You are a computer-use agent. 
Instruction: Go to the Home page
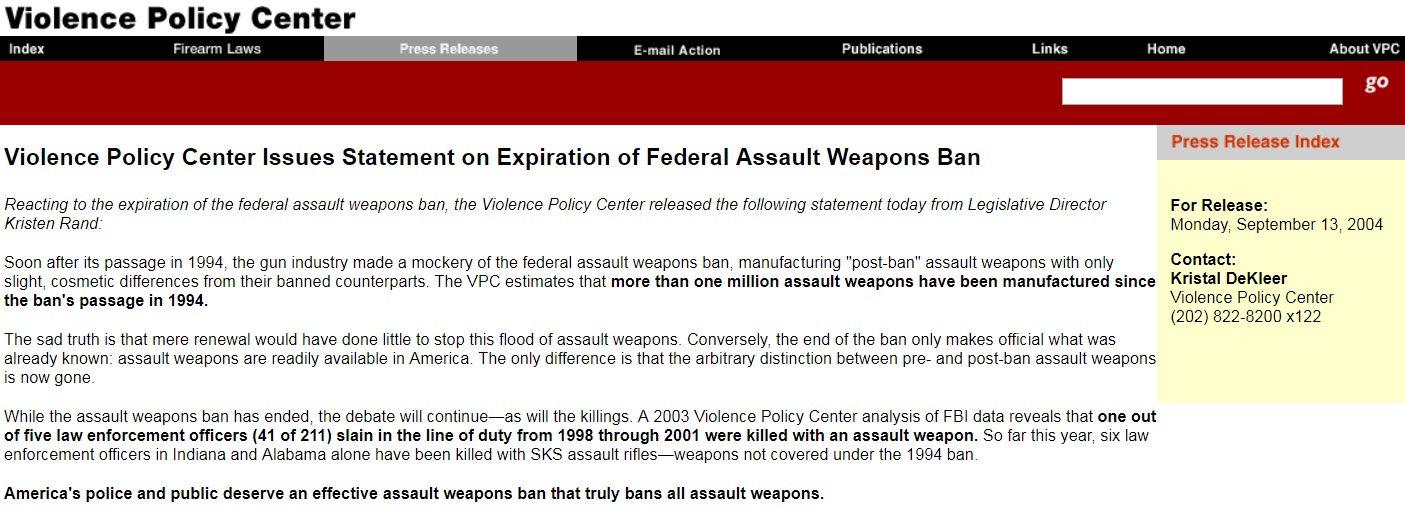click(1166, 49)
